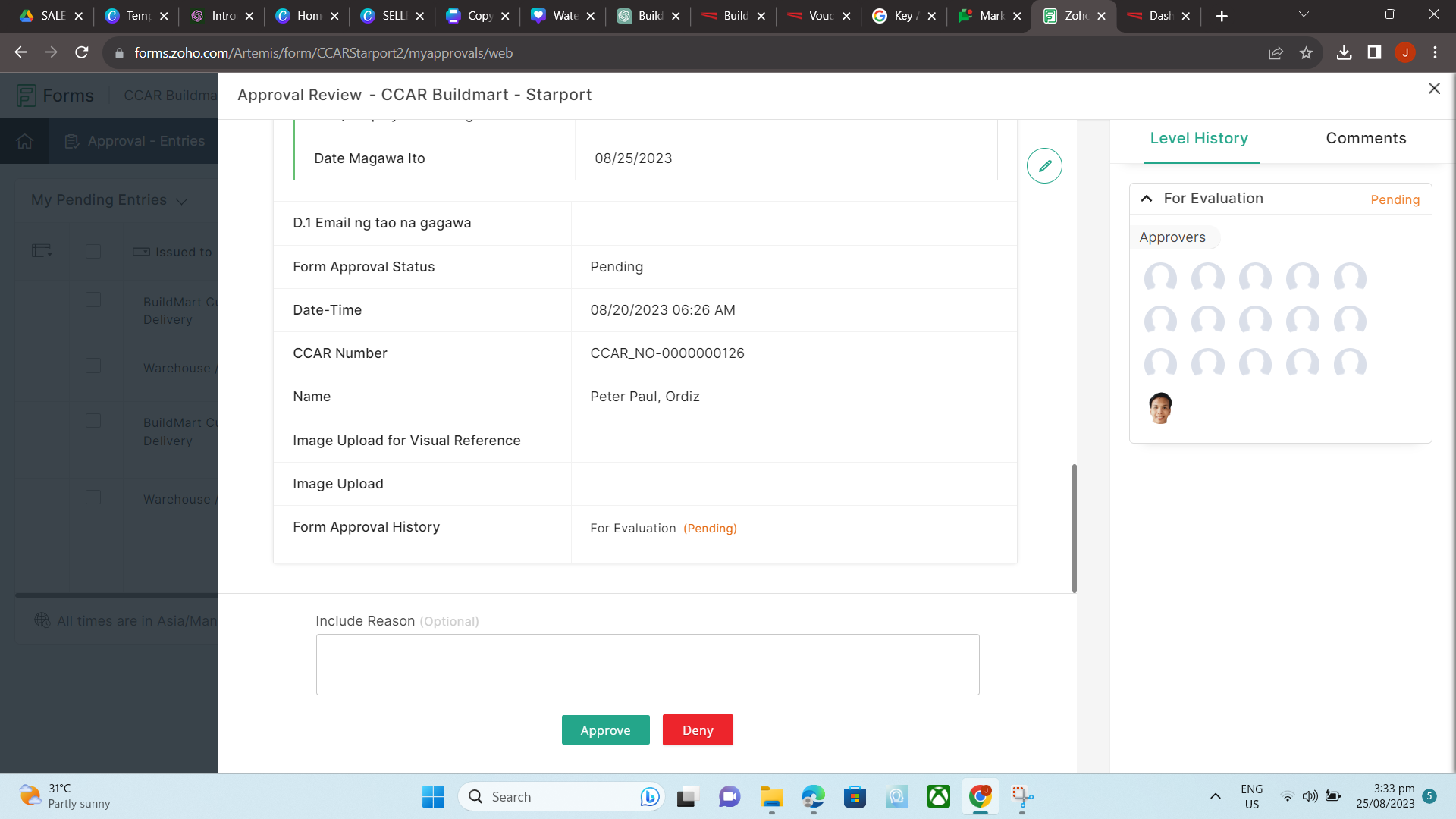The image size is (1456, 819).
Task: Open the table column options dropdown
Action: 42,252
